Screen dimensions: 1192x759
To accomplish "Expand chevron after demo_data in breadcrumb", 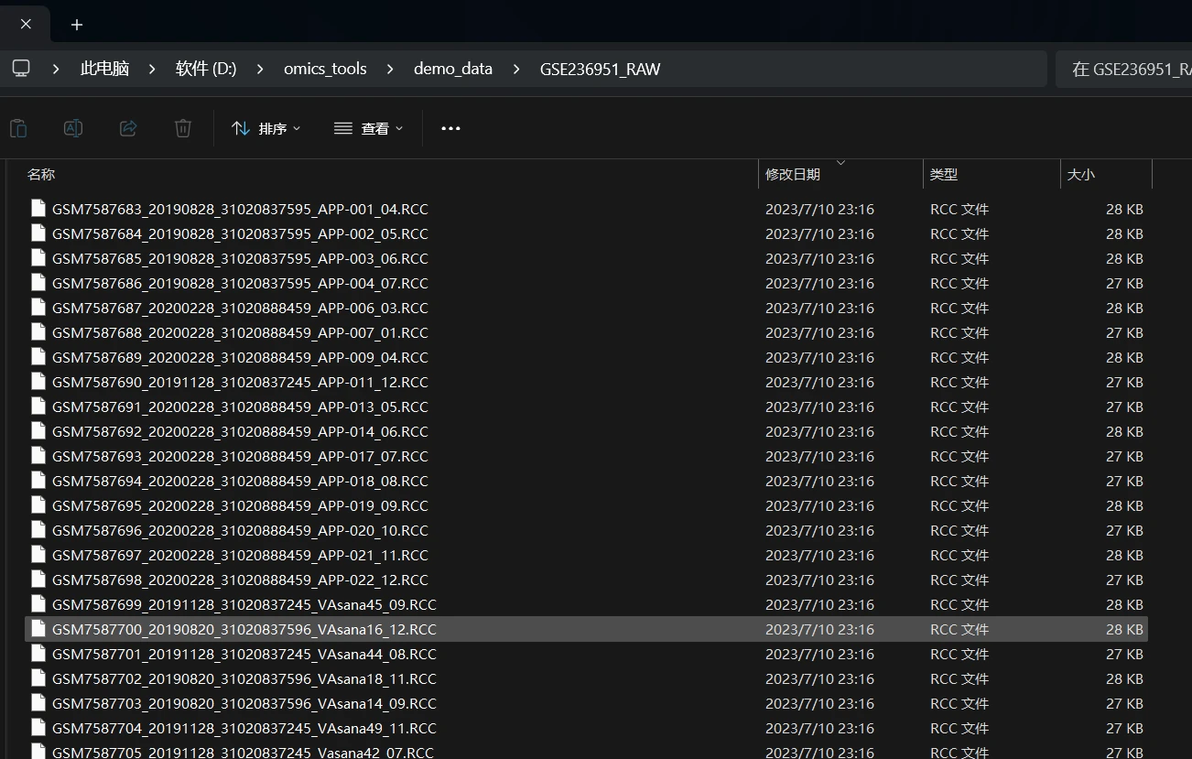I will tap(516, 69).
